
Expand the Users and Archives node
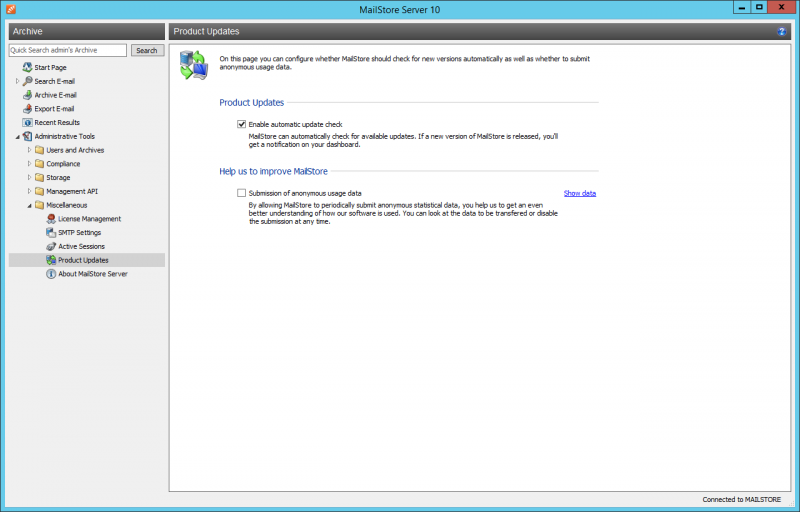tap(29, 150)
